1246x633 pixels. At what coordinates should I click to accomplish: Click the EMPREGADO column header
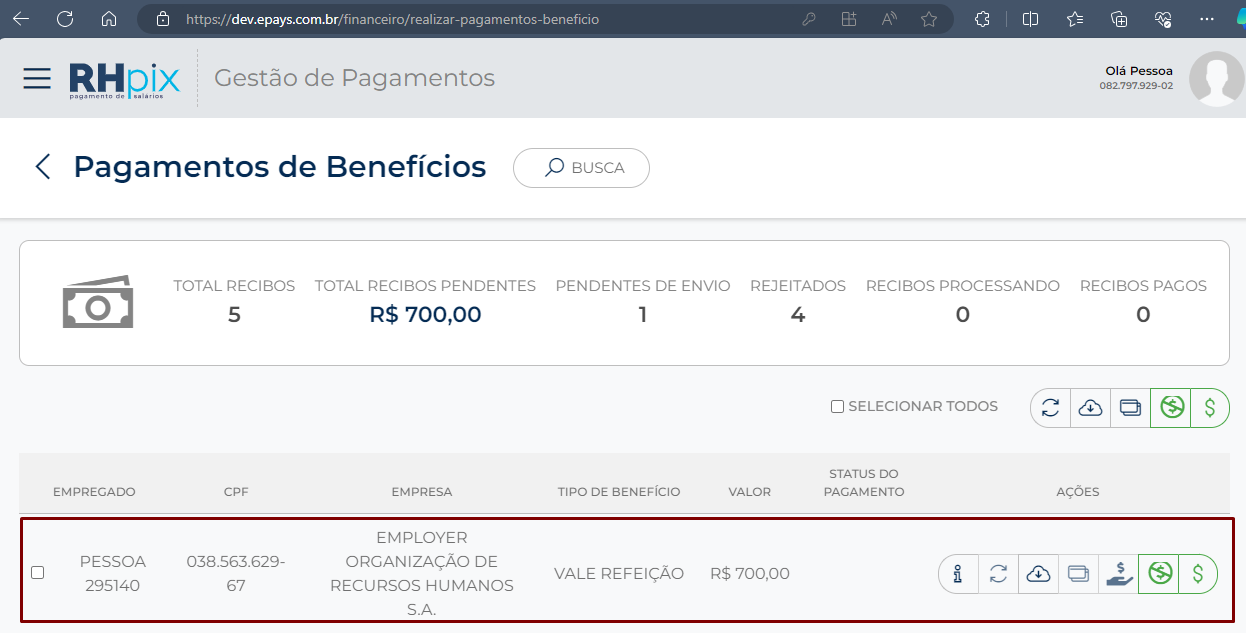click(x=94, y=492)
